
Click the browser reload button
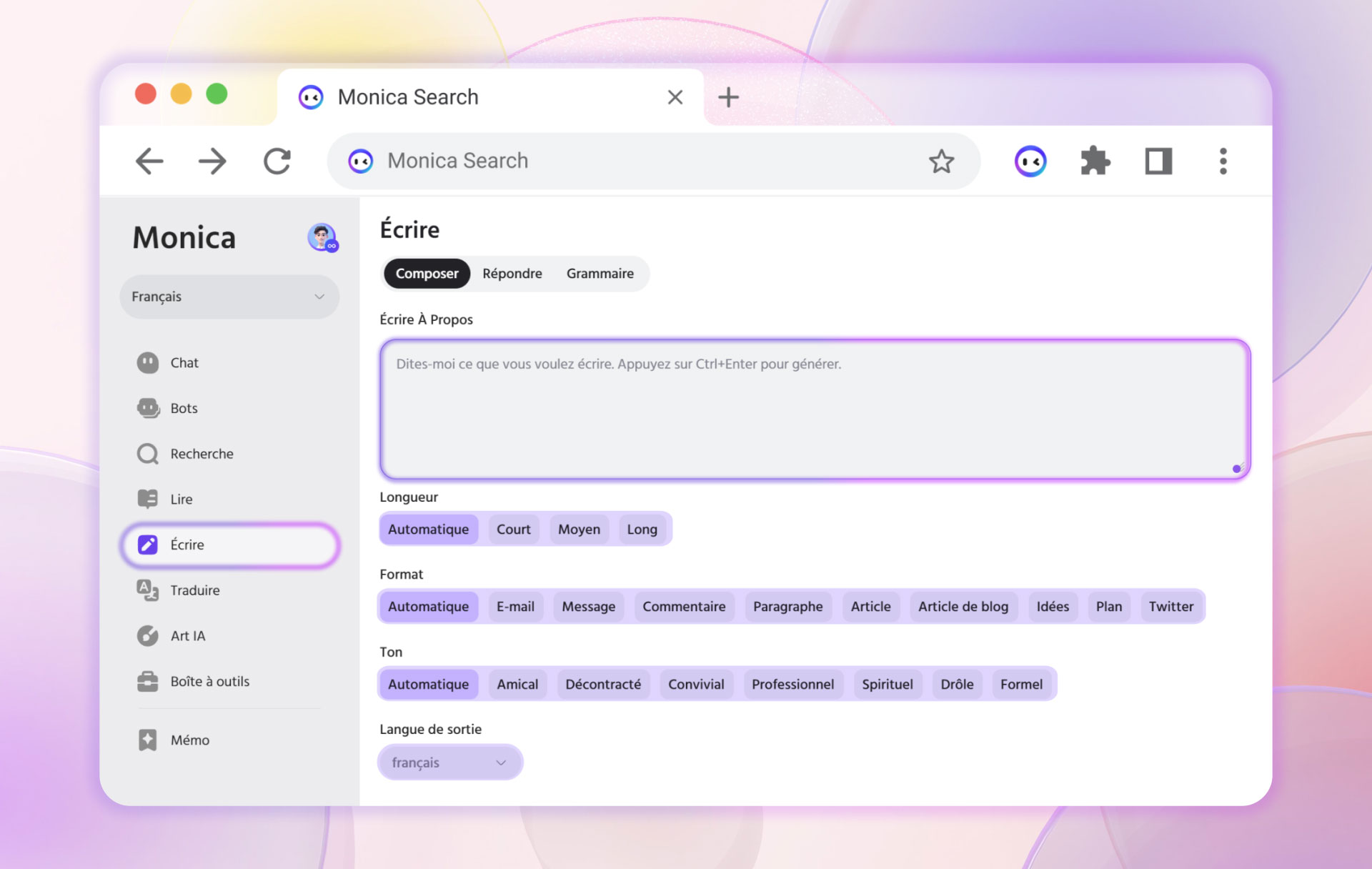coord(277,162)
